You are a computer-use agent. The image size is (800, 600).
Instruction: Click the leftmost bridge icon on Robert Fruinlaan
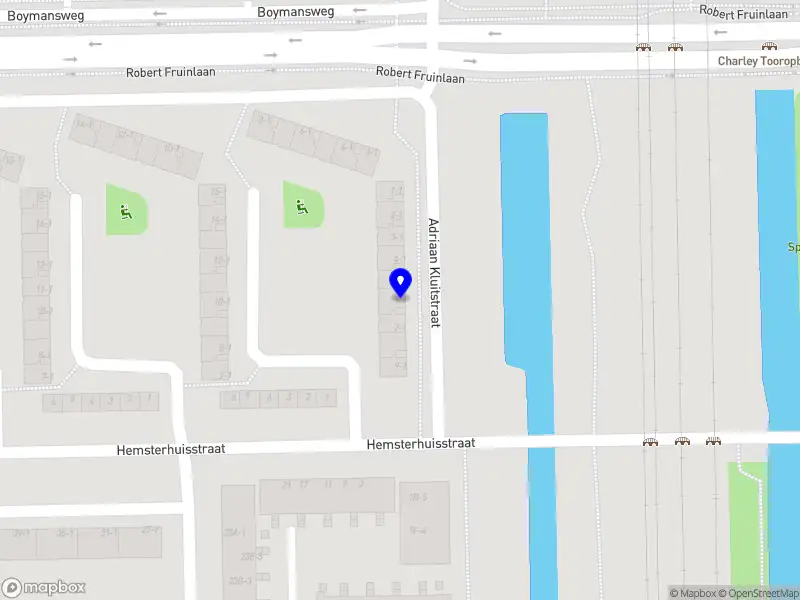[644, 47]
